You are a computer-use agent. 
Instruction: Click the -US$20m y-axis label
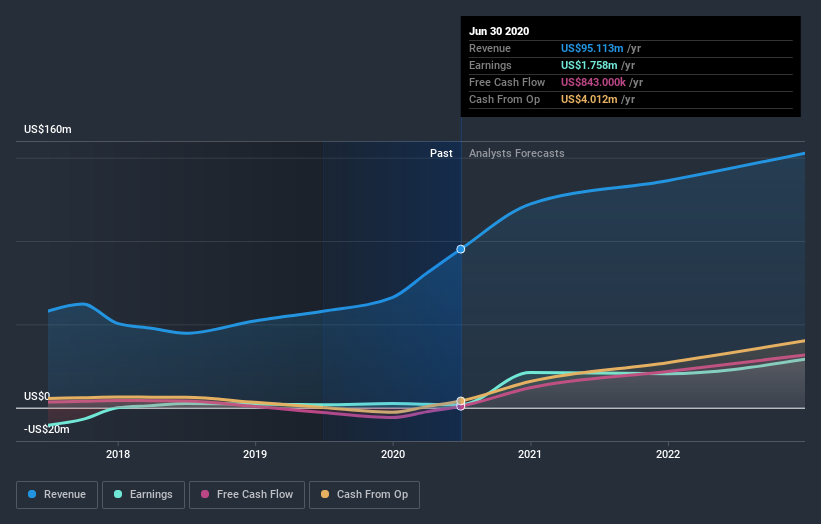(47, 429)
